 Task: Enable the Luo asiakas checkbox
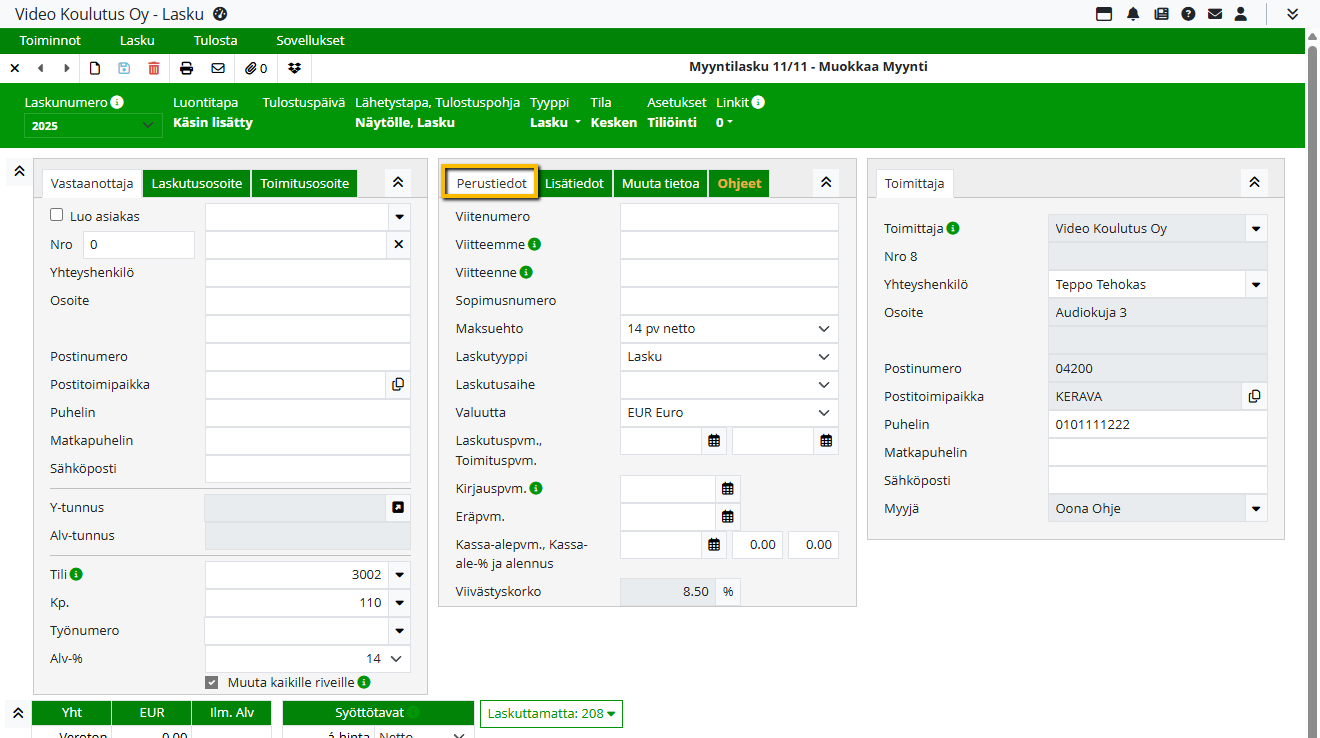[57, 215]
